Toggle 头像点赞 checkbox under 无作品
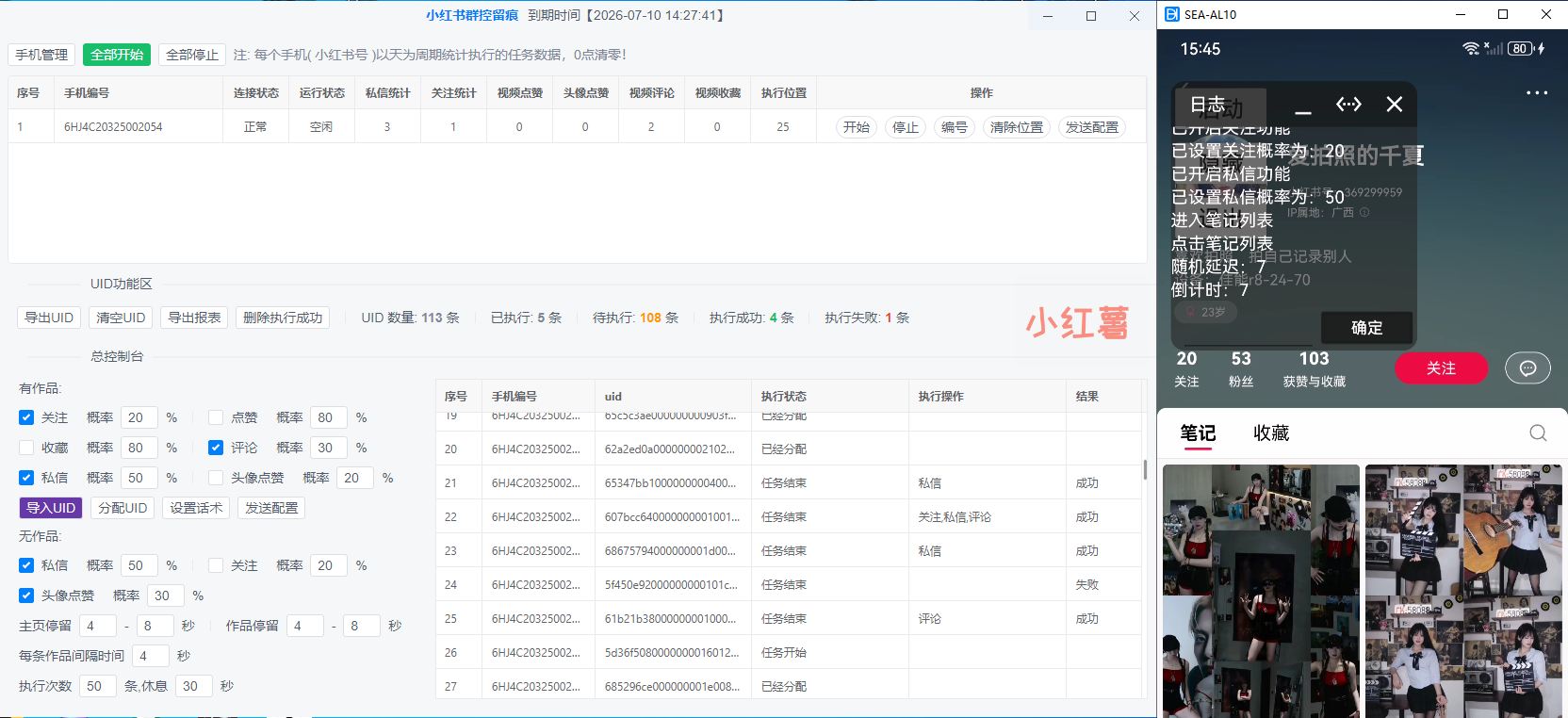 pos(26,596)
